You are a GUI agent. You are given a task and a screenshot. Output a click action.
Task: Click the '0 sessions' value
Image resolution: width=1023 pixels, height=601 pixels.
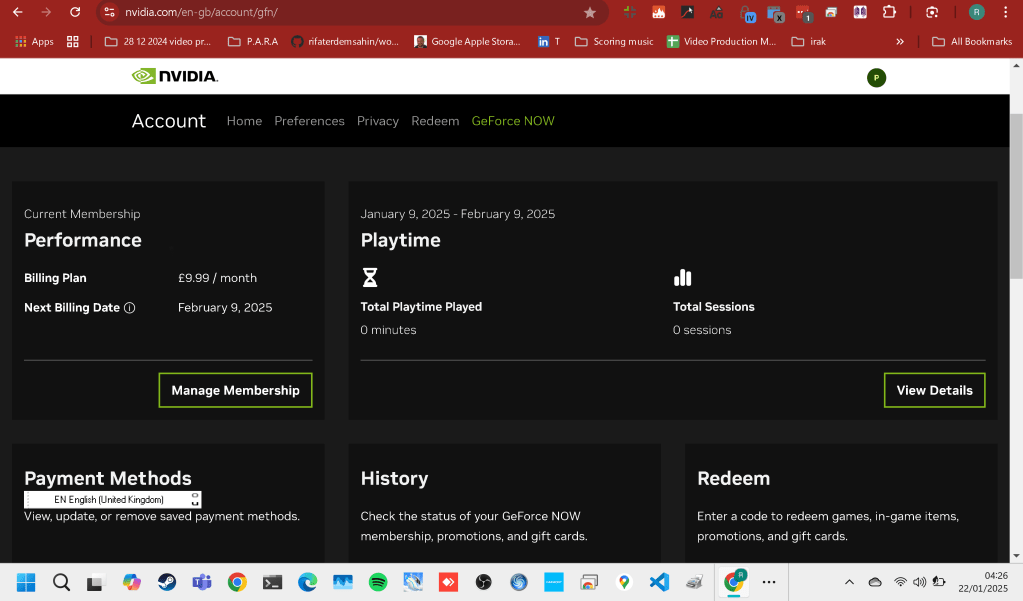702,330
